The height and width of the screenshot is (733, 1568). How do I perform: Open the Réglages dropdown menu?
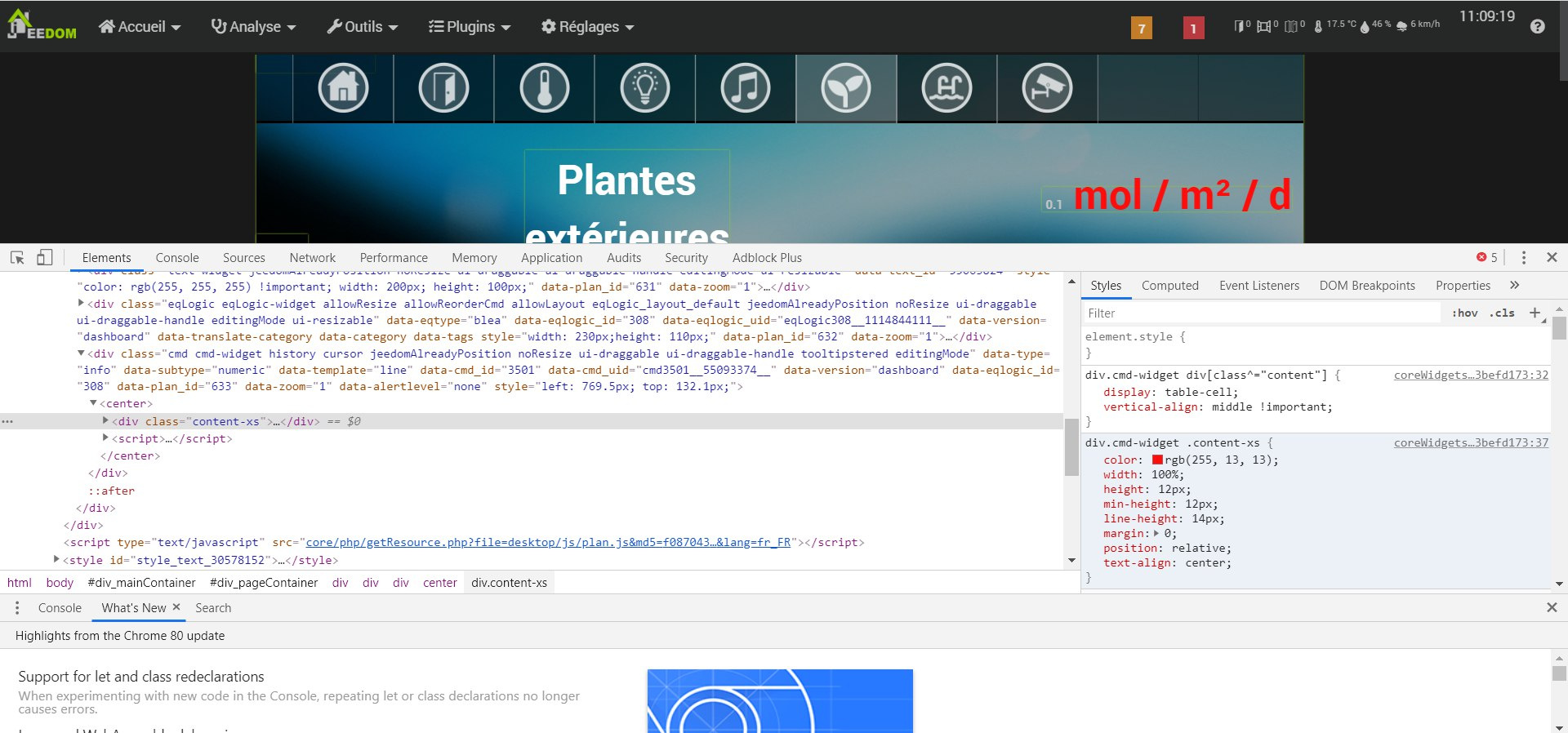588,27
